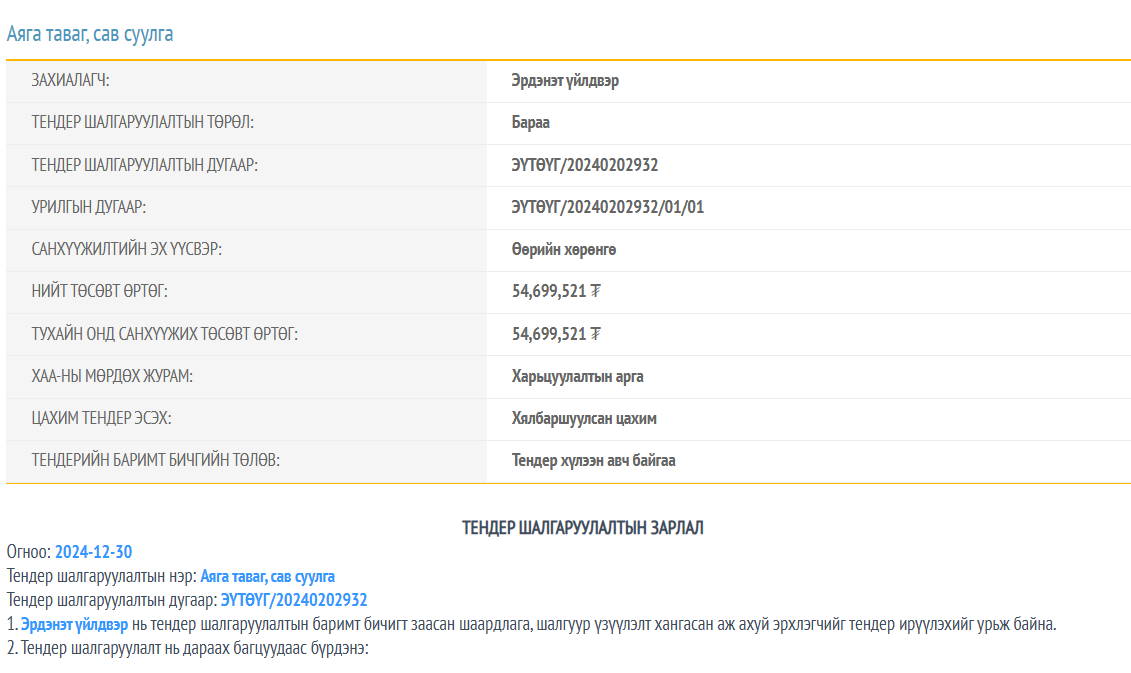Click "Эрдэнэт үйлдвэр" value in the ЗАХИАЛАГЧ row
The image size is (1131, 673).
[x=565, y=81]
